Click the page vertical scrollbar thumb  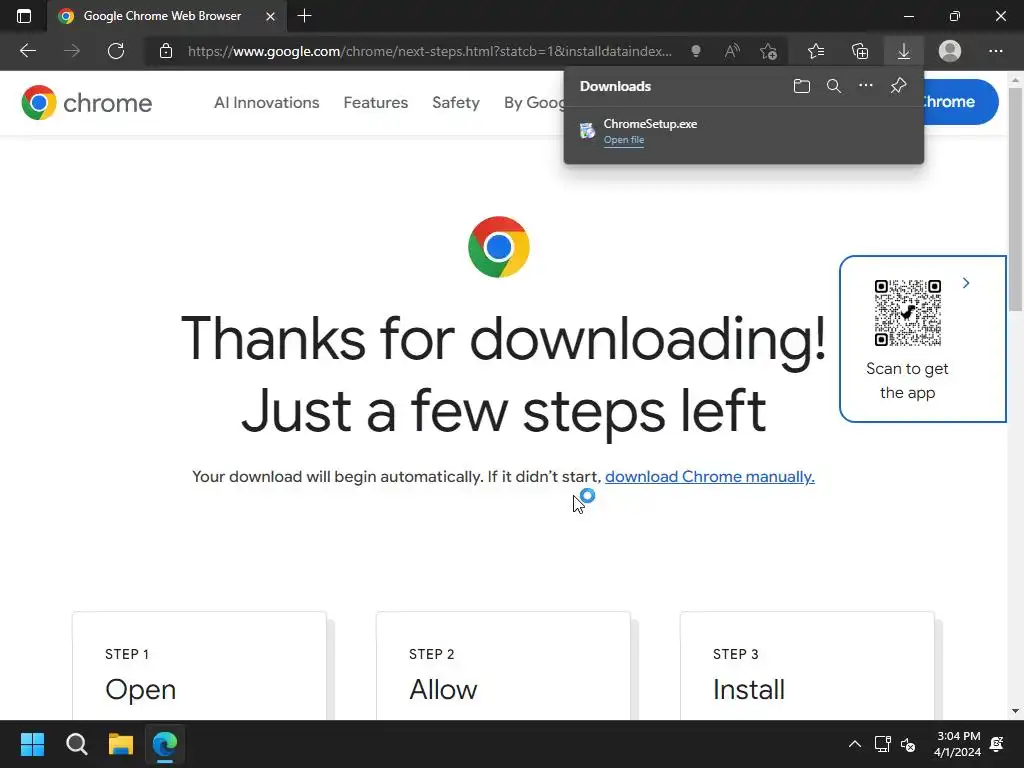pos(1015,199)
